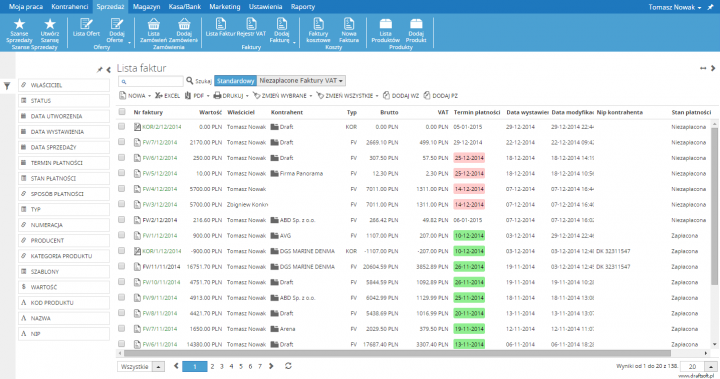Open the DRUKUJ print dropdown
720x379 pixels.
pyautogui.click(x=231, y=96)
